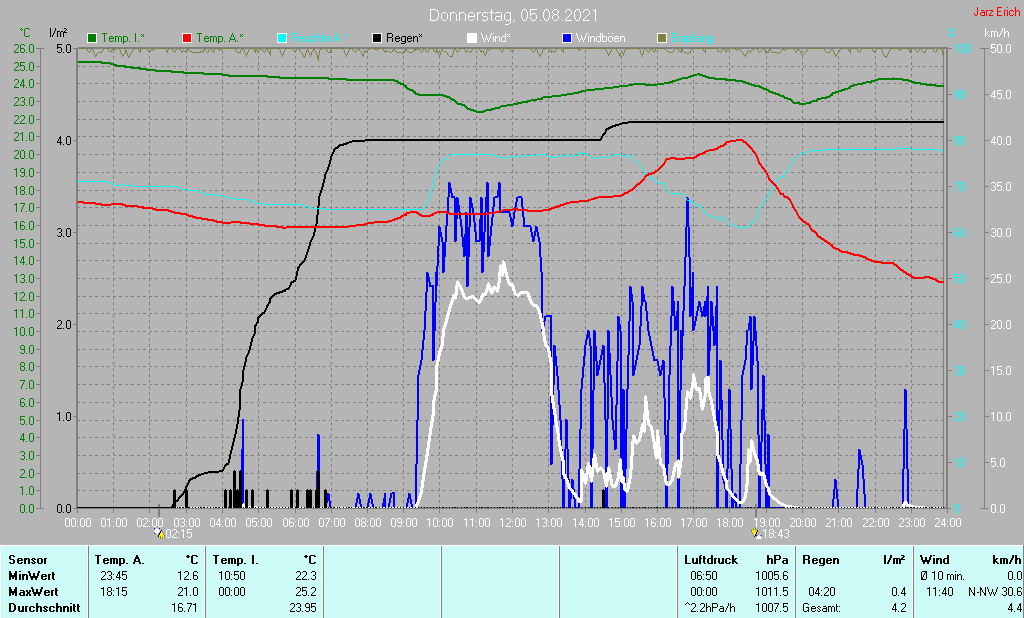Select the 'Temp. I.*' legend label

point(123,39)
